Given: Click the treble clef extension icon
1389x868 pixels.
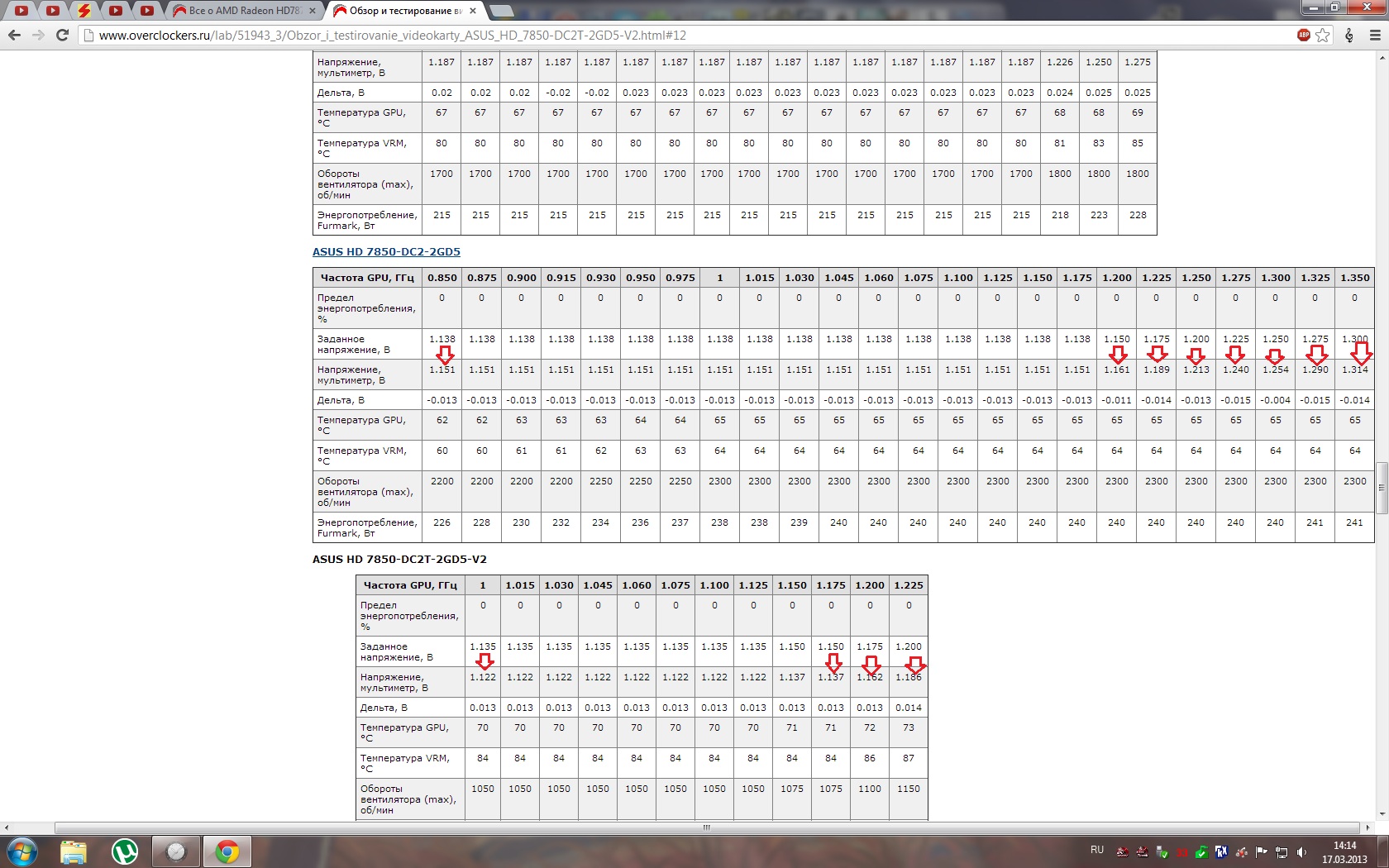Looking at the screenshot, I should point(1349,35).
